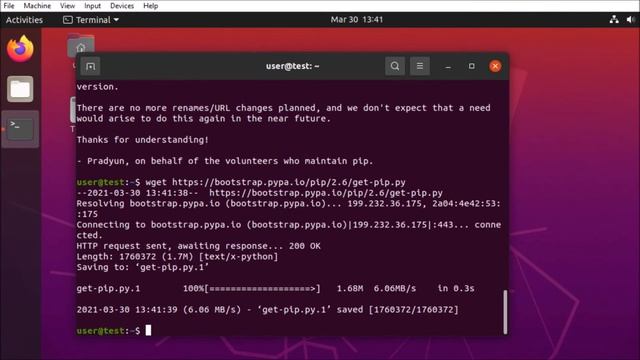The width and height of the screenshot is (640, 360).
Task: Select the Terminal dock icon
Action: [x=20, y=129]
